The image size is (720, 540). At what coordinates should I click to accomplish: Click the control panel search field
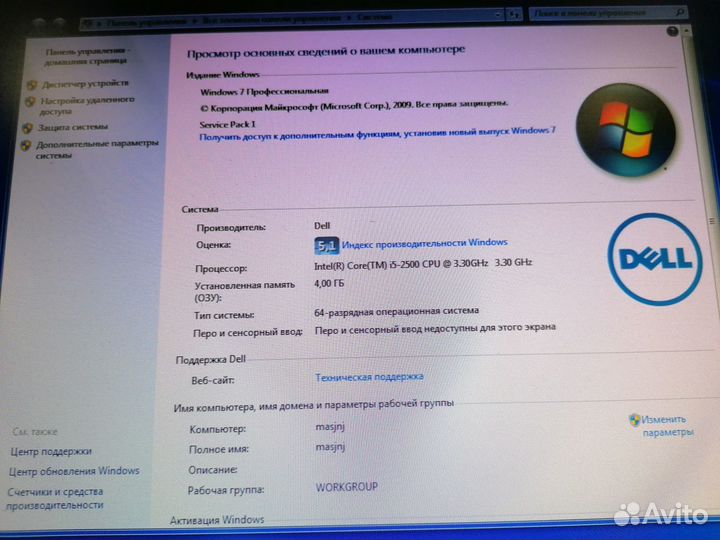click(606, 13)
